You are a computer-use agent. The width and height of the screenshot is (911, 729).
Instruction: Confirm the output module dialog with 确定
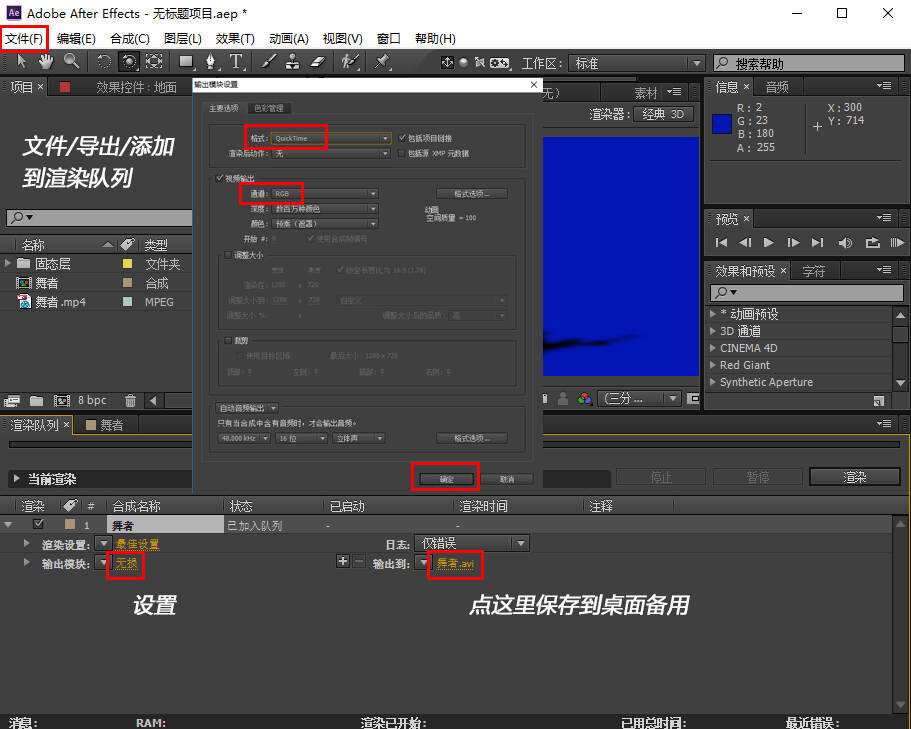(446, 479)
